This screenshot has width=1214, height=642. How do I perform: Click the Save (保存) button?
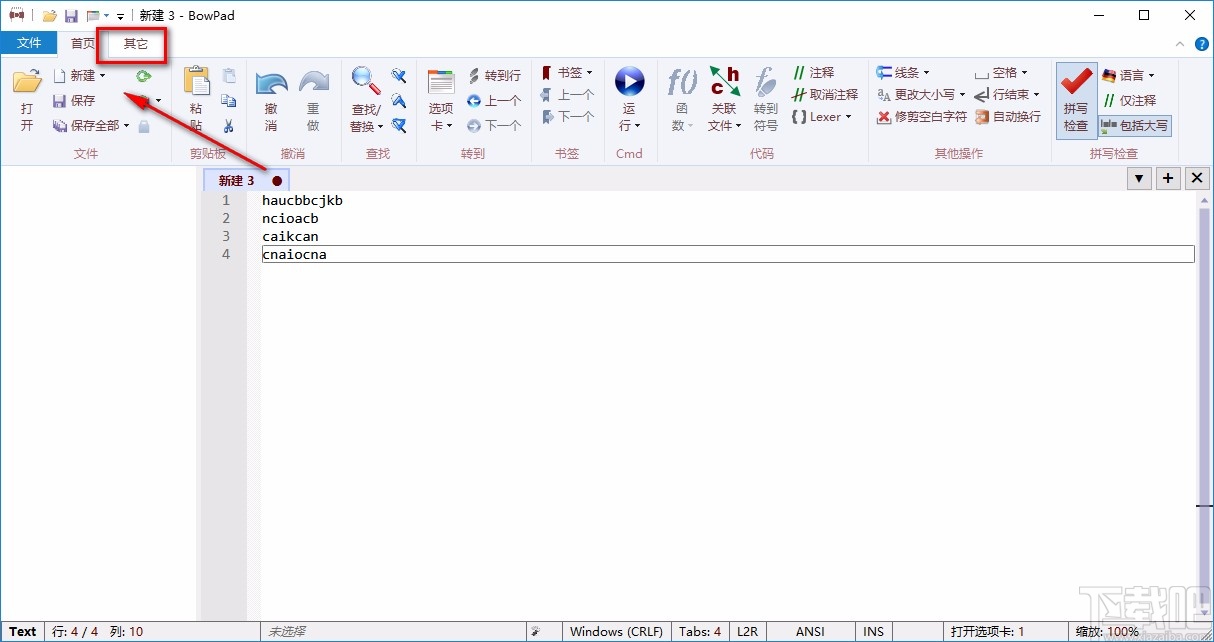pos(75,101)
